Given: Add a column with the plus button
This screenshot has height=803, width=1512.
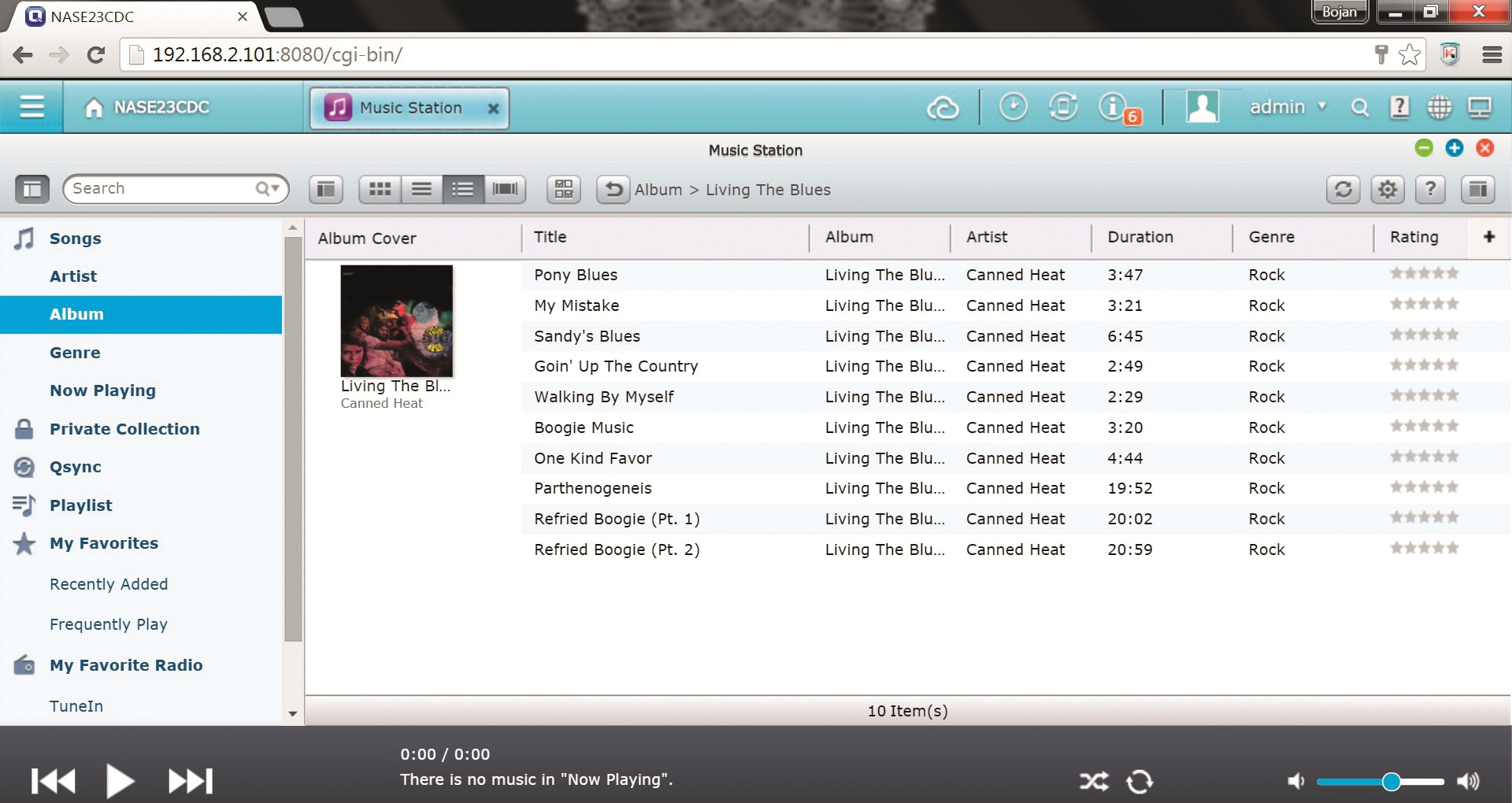Looking at the screenshot, I should pyautogui.click(x=1489, y=237).
